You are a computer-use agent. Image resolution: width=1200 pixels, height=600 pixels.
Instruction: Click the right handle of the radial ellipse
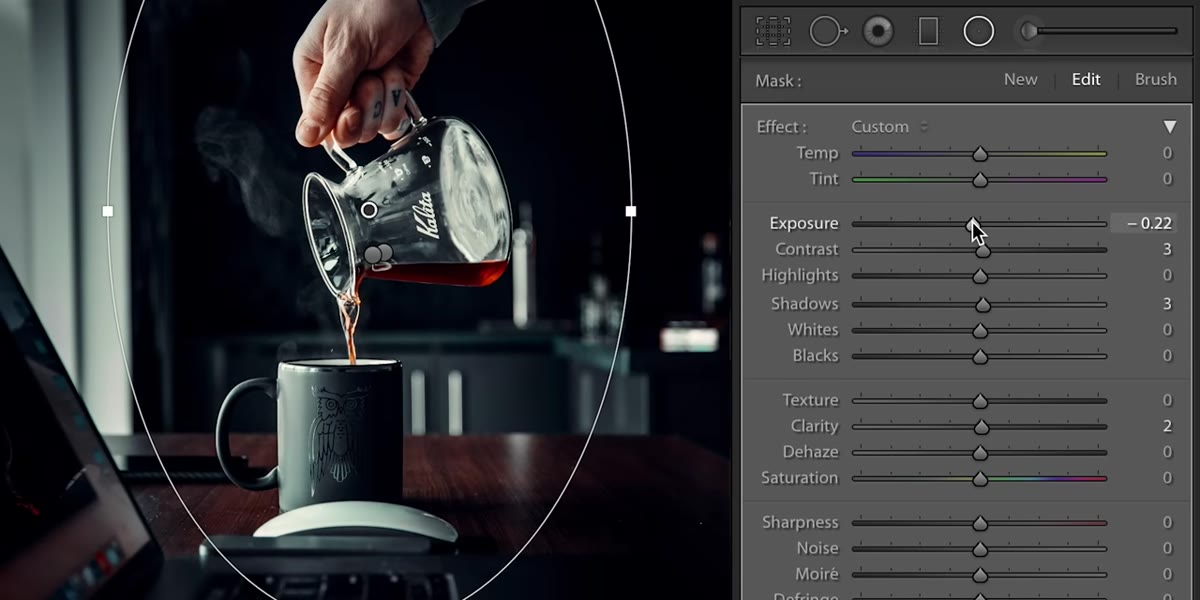coord(630,211)
